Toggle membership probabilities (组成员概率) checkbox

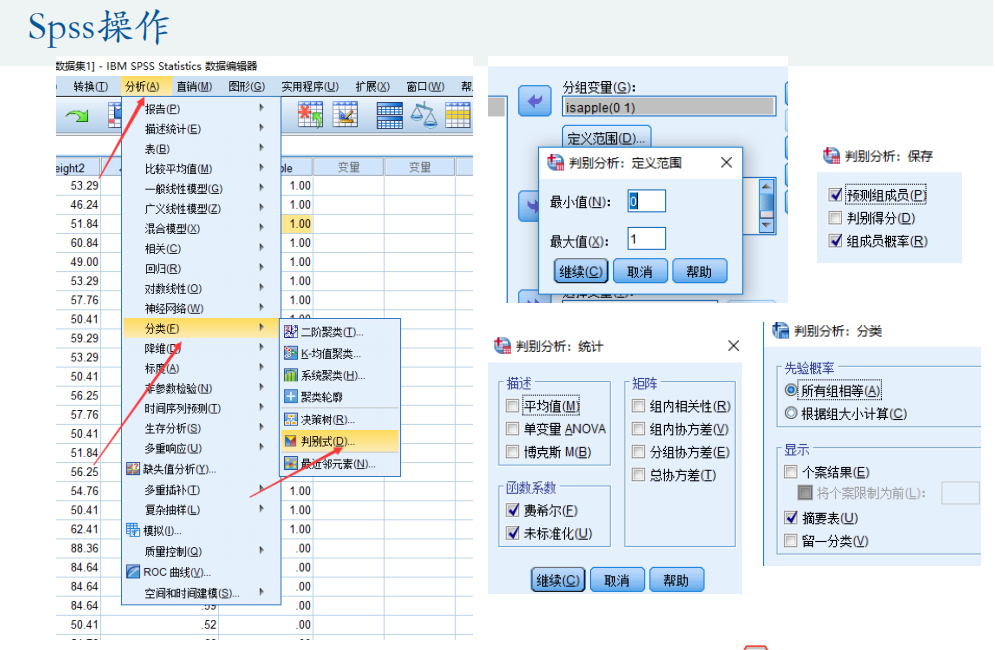pyautogui.click(x=835, y=241)
